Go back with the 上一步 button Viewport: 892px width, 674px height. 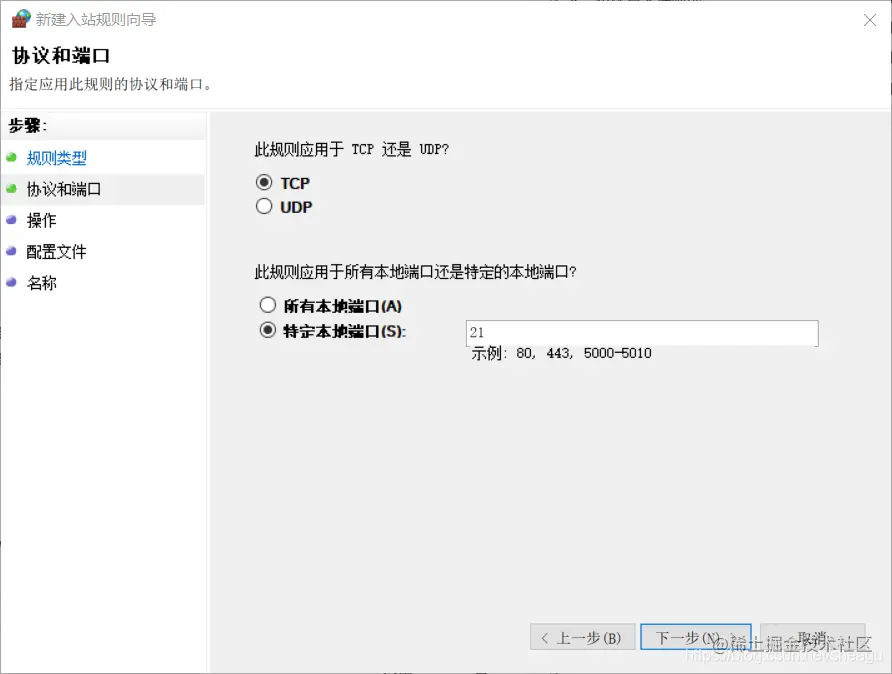(x=583, y=637)
